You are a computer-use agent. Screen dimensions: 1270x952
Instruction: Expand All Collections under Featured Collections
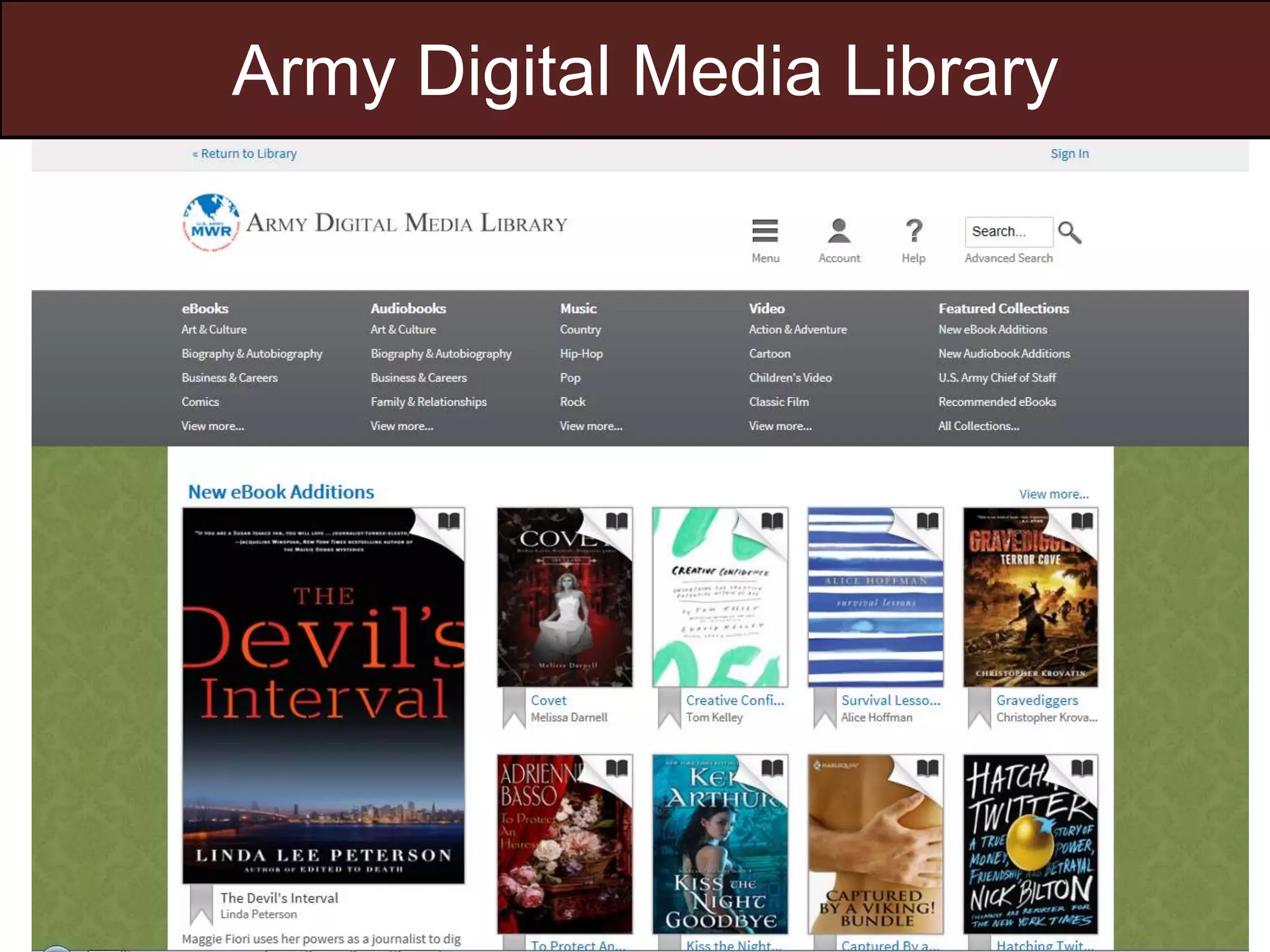click(x=979, y=426)
